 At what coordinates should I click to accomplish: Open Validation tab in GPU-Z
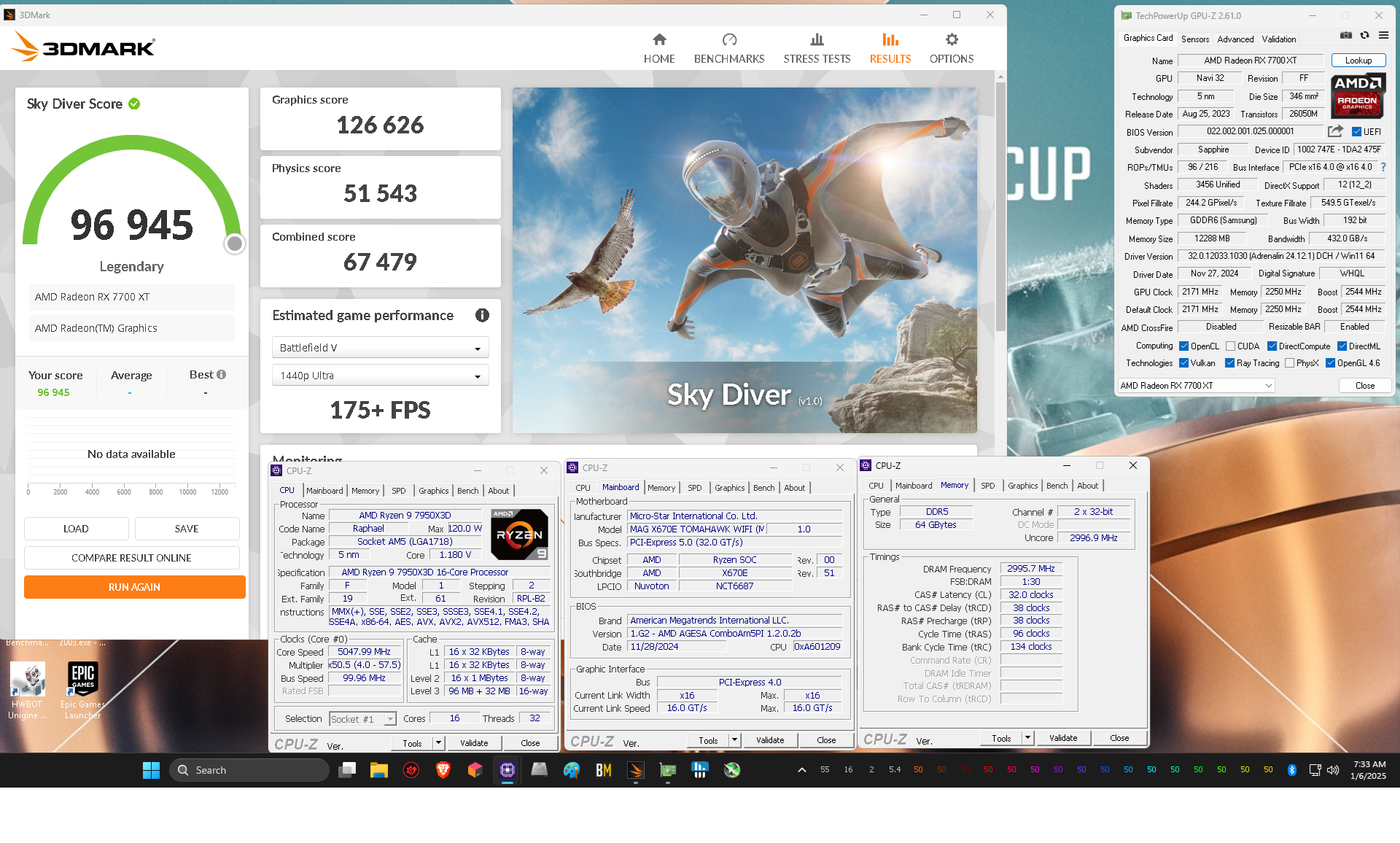pyautogui.click(x=1279, y=39)
